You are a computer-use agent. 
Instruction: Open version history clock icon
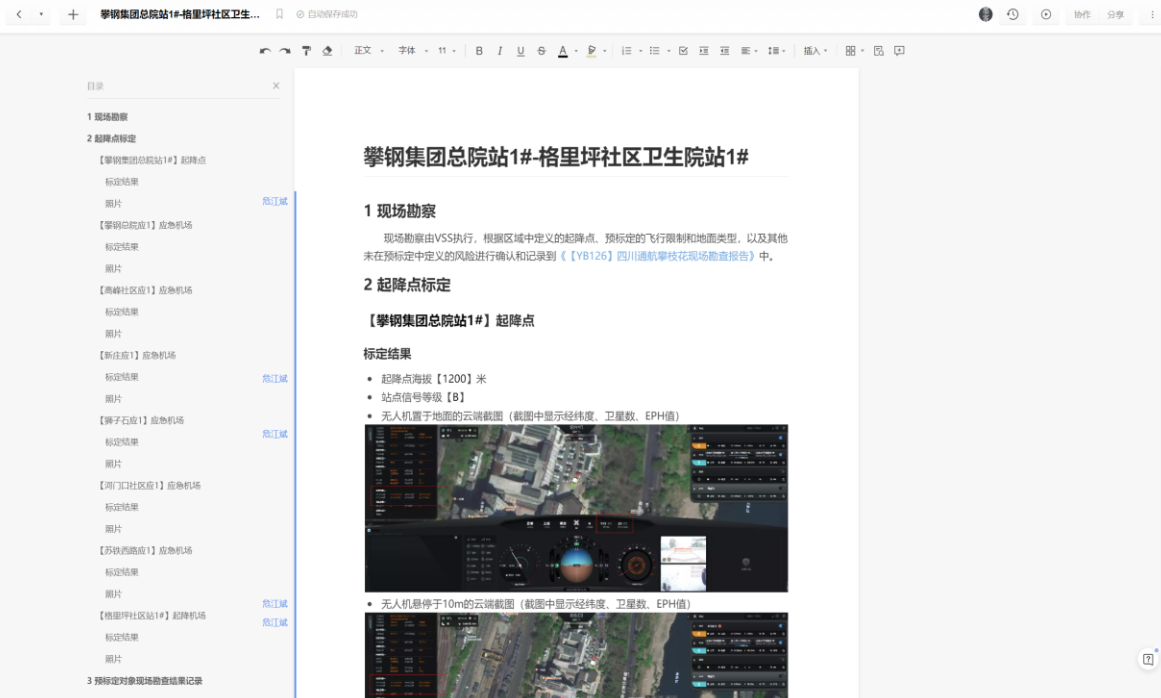point(1013,14)
